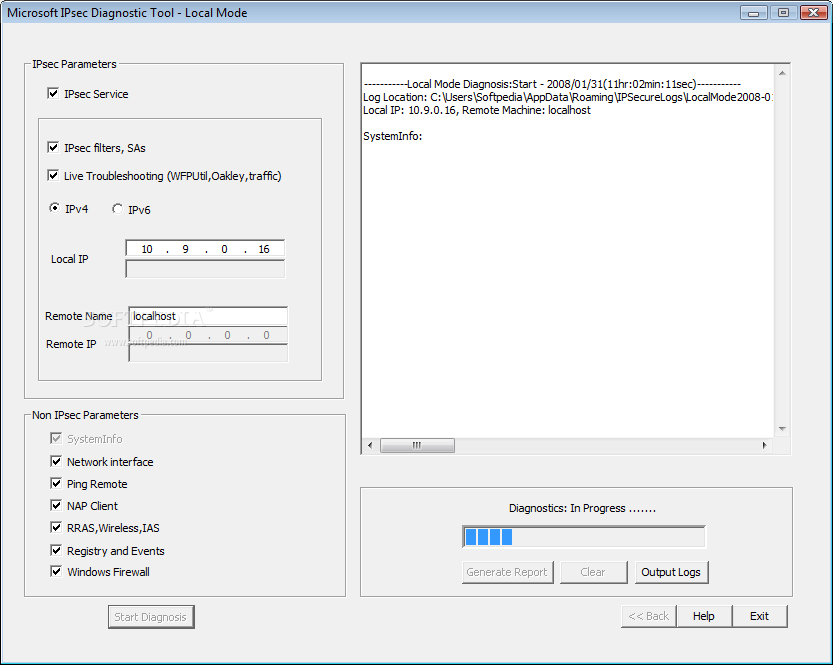Click the Local IP address field
The width and height of the screenshot is (833, 665).
(205, 249)
